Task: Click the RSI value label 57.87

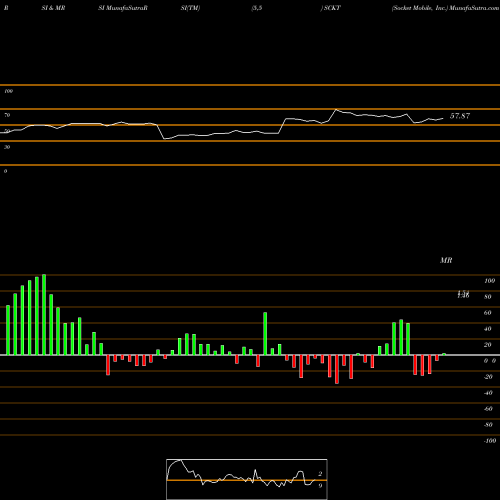Action: (x=460, y=116)
